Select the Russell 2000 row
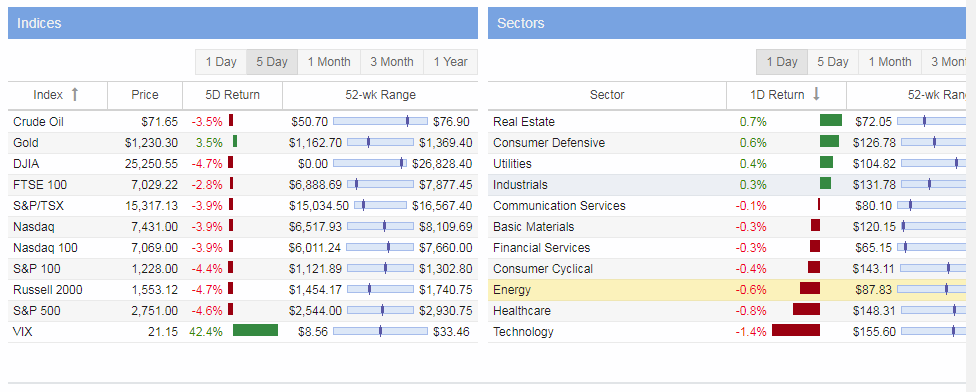This screenshot has height=392, width=976. coord(243,289)
